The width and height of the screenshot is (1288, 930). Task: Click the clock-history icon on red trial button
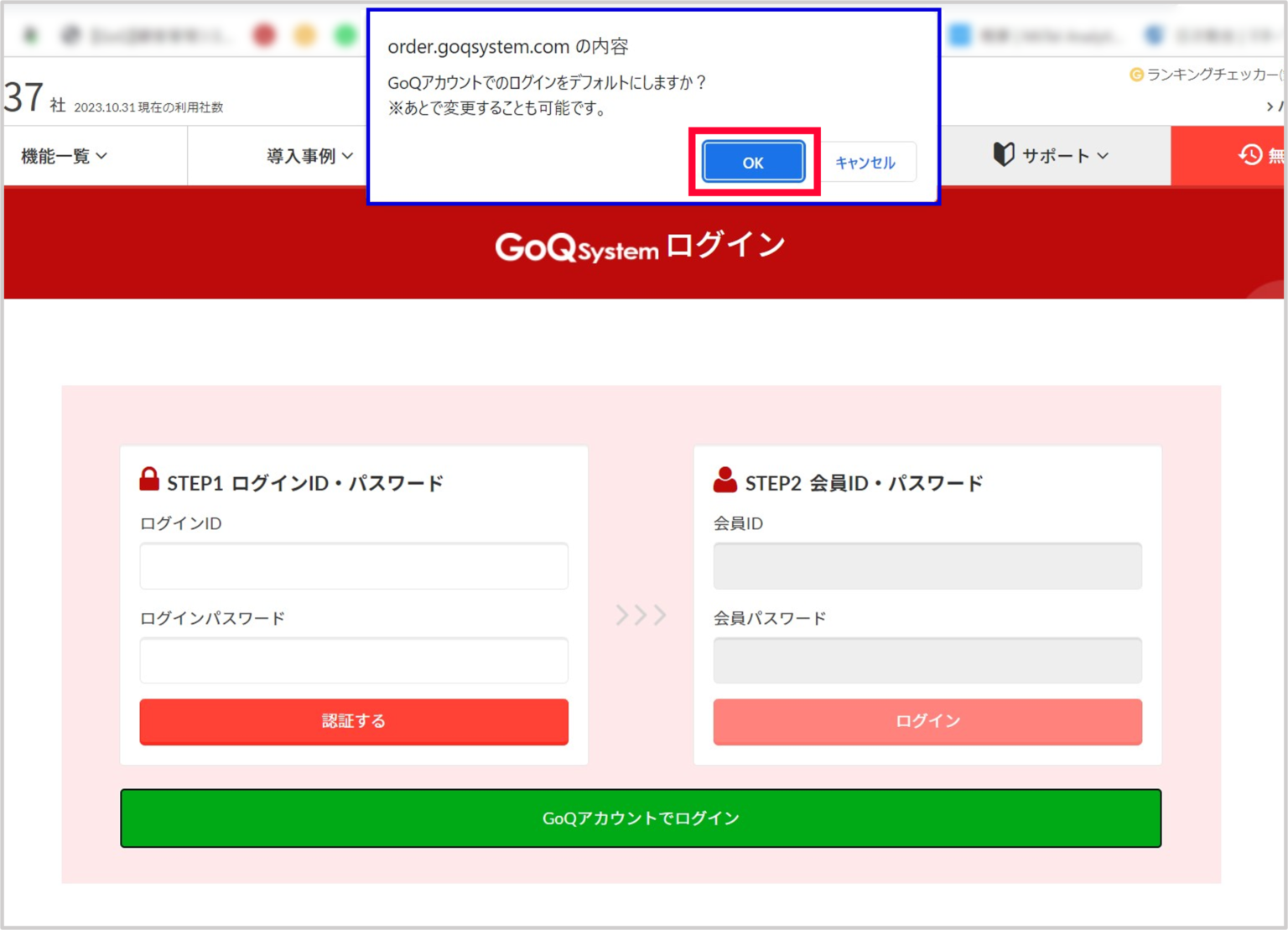coord(1249,154)
